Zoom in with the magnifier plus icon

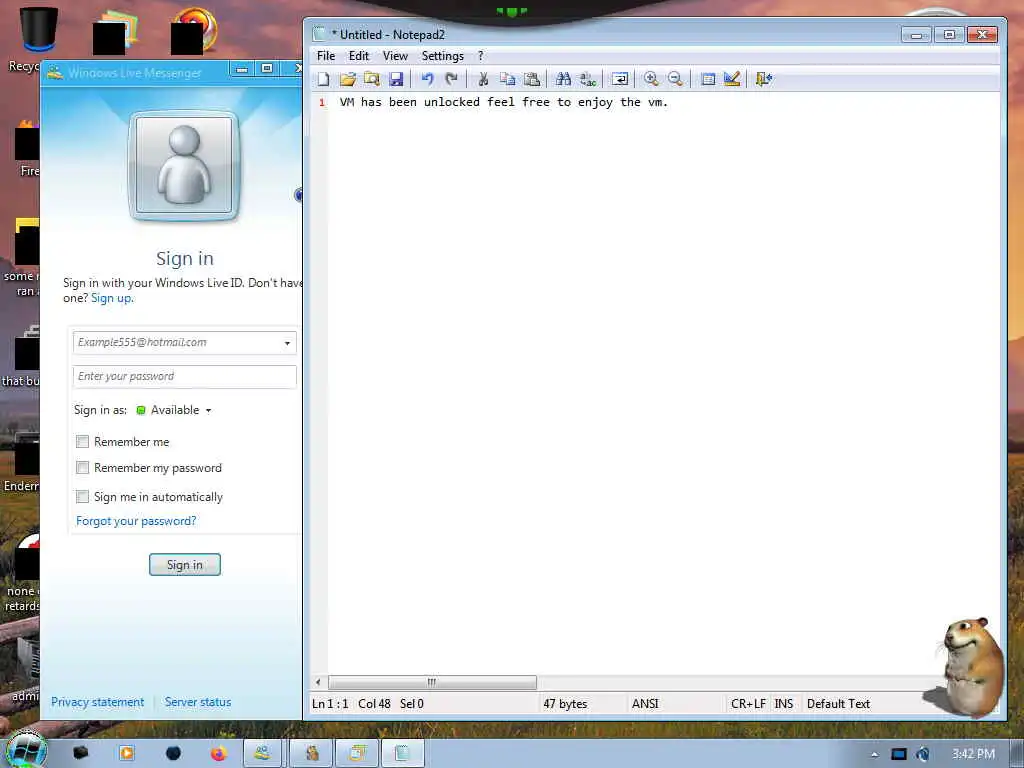tap(651, 79)
